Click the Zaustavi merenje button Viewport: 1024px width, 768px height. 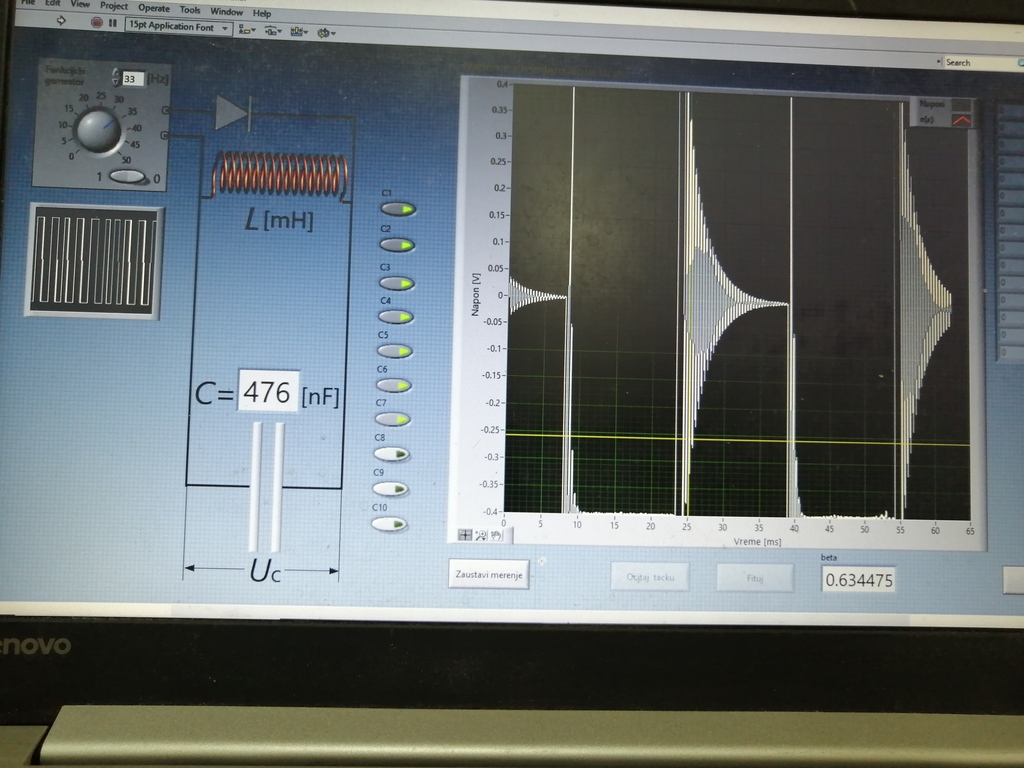488,575
